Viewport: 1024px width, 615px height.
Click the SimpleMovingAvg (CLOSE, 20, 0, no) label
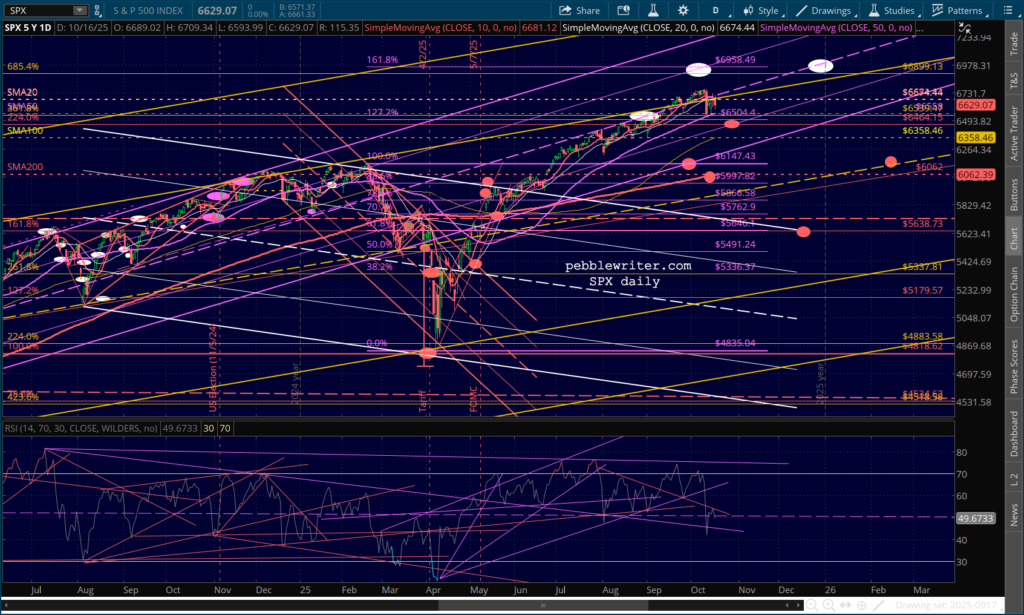click(x=638, y=27)
